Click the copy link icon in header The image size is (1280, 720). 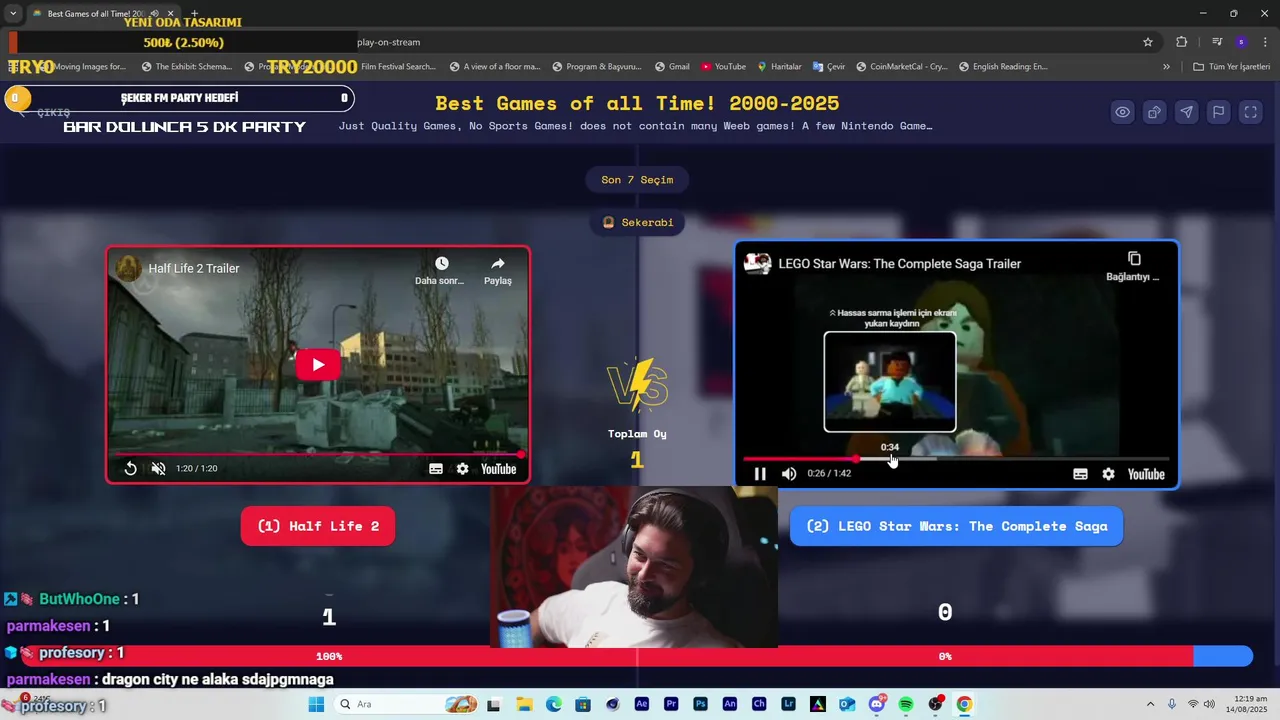click(1155, 112)
